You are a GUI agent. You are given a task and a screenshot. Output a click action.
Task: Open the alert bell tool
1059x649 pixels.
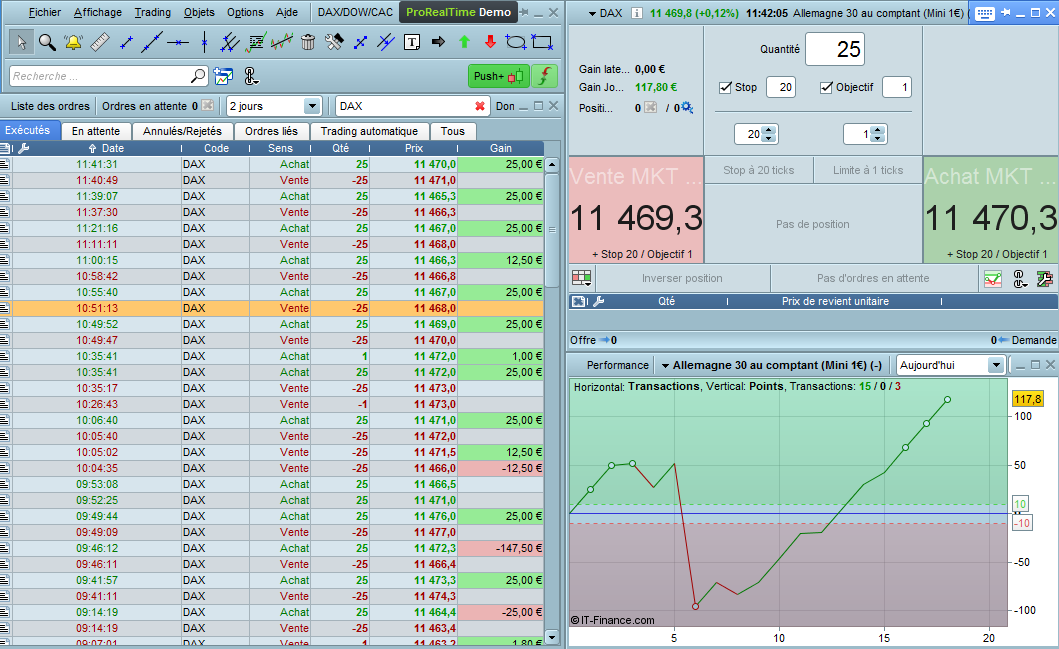[x=74, y=42]
